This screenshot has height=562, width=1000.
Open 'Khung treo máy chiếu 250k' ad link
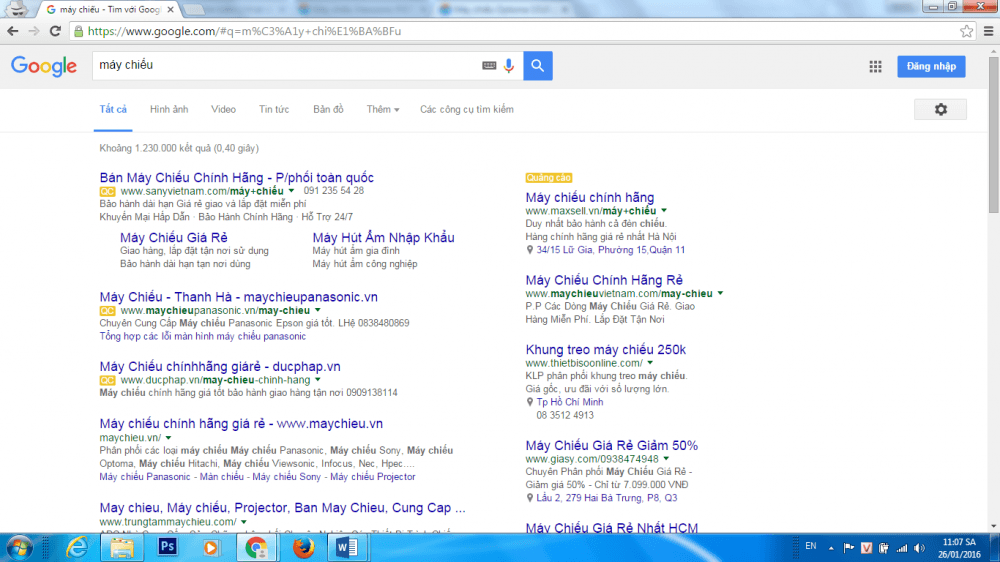click(x=605, y=350)
